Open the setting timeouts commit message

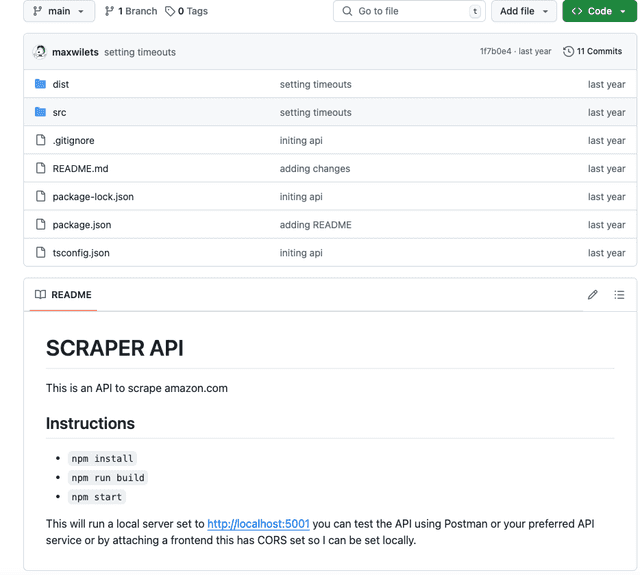[x=140, y=52]
